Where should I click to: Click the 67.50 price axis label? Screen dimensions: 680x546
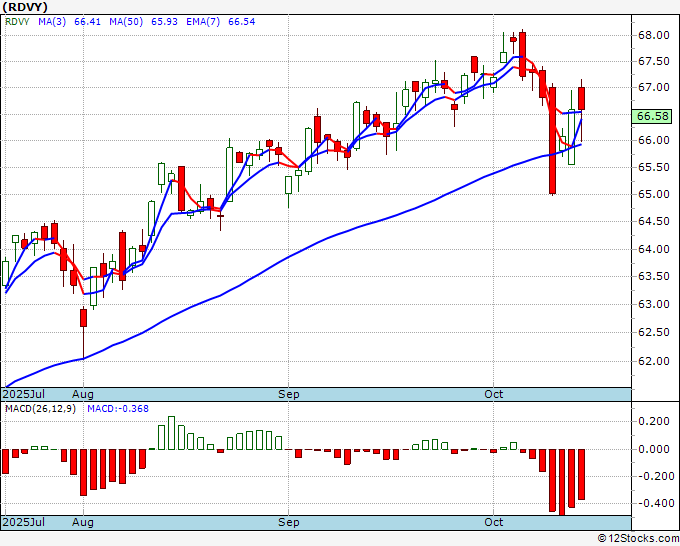coord(654,62)
